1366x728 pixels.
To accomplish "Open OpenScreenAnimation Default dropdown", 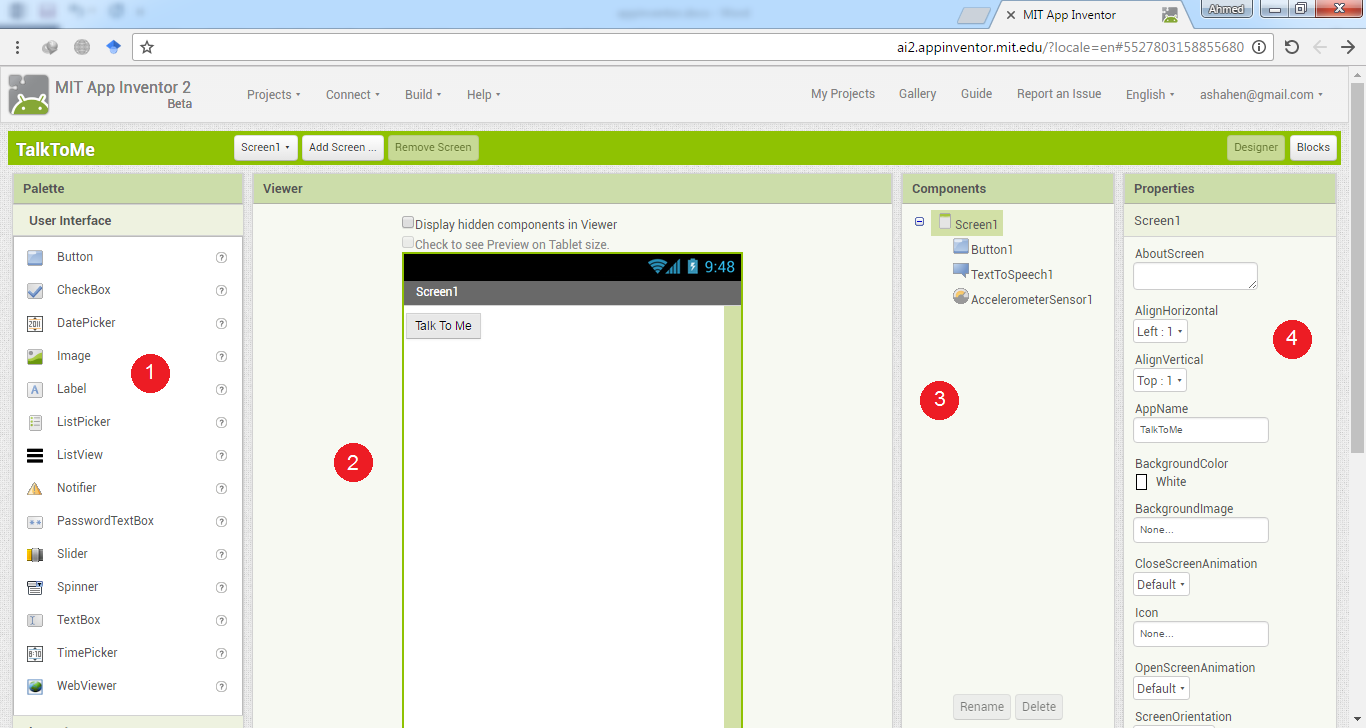I will tap(1162, 688).
